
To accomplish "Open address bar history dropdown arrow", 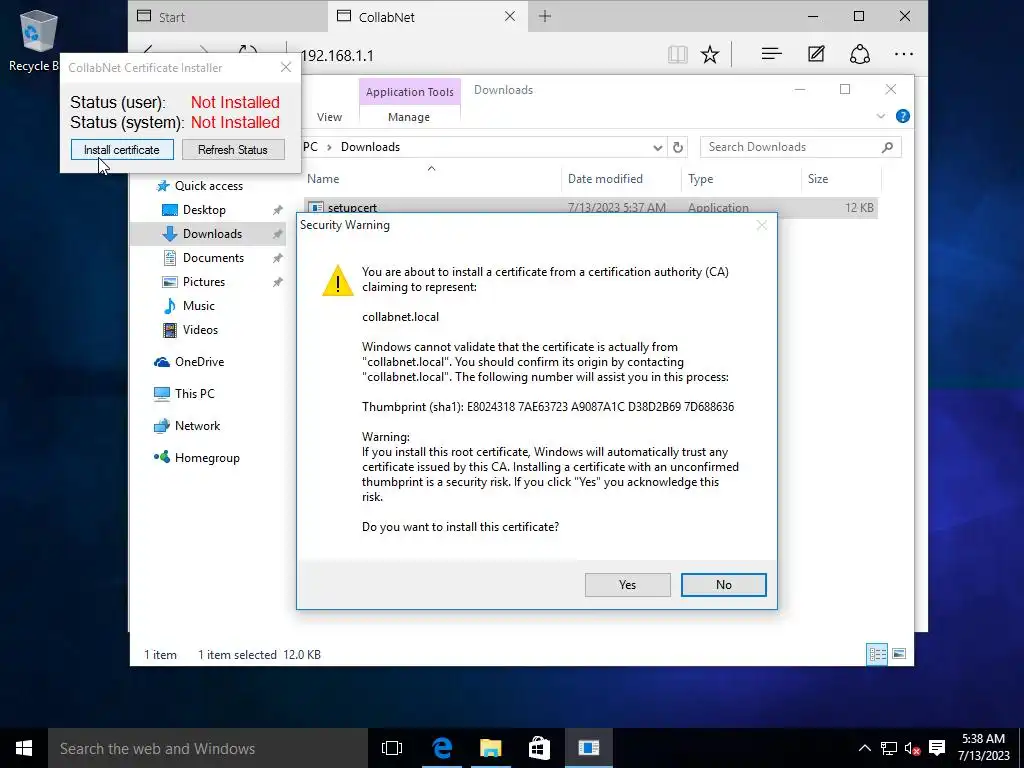I will click(x=658, y=148).
